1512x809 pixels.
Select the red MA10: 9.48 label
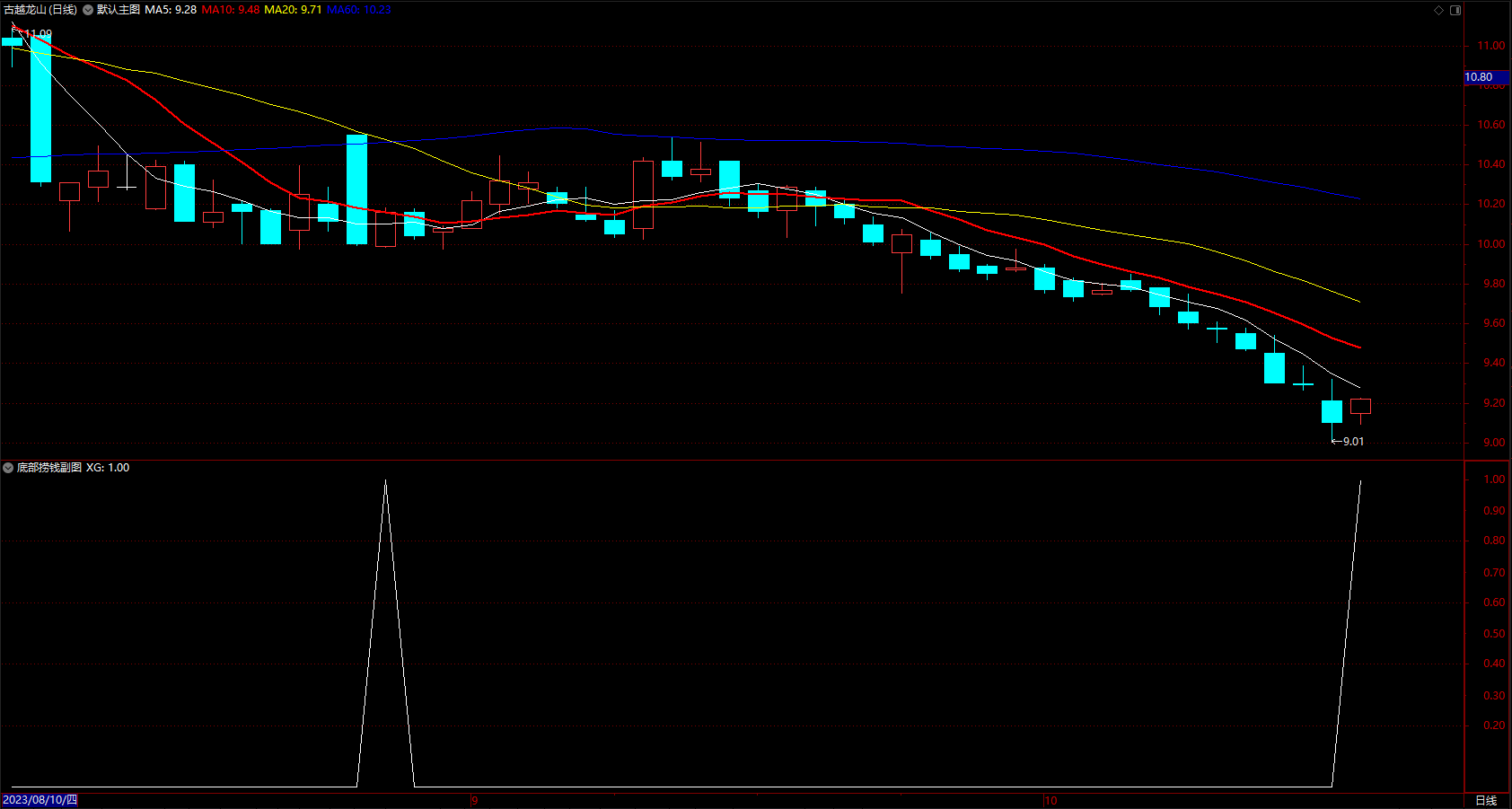tap(231, 10)
